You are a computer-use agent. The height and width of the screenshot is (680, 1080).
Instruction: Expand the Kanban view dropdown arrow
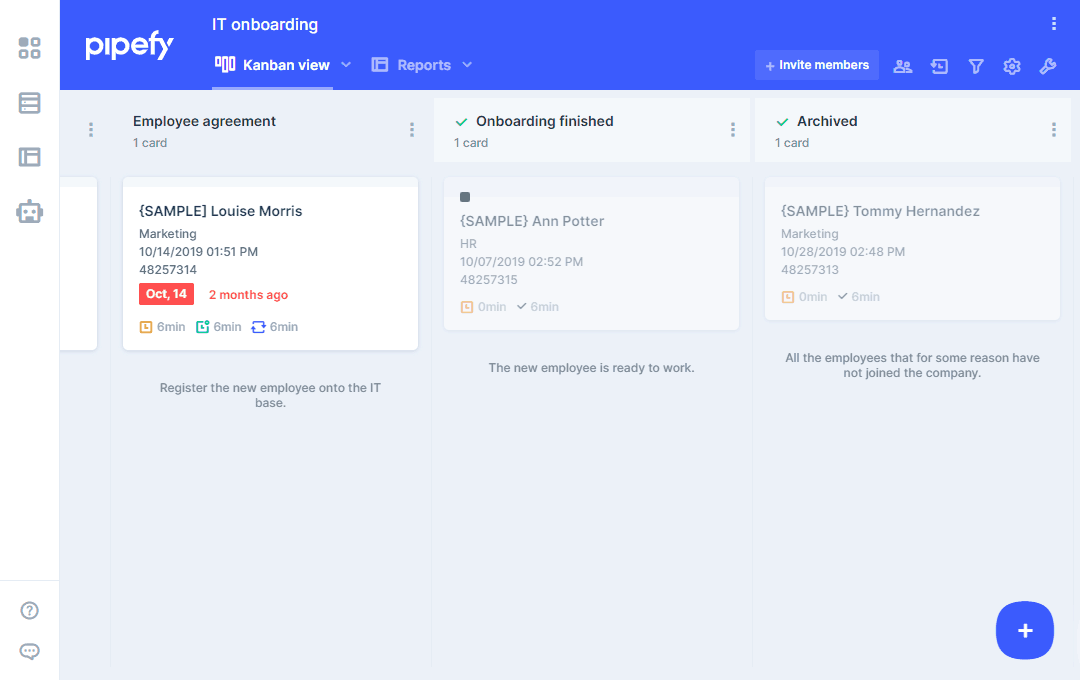point(346,65)
